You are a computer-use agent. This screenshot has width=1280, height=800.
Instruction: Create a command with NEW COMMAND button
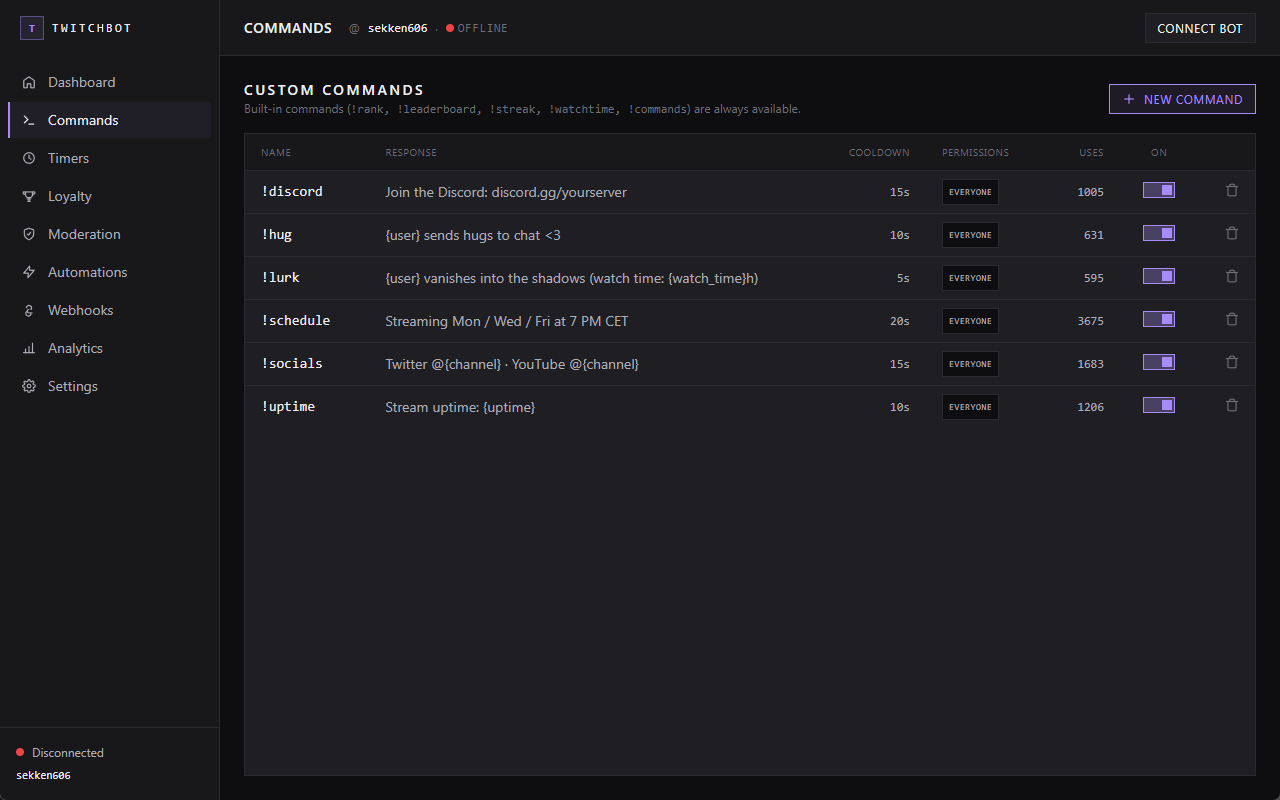coord(1182,99)
